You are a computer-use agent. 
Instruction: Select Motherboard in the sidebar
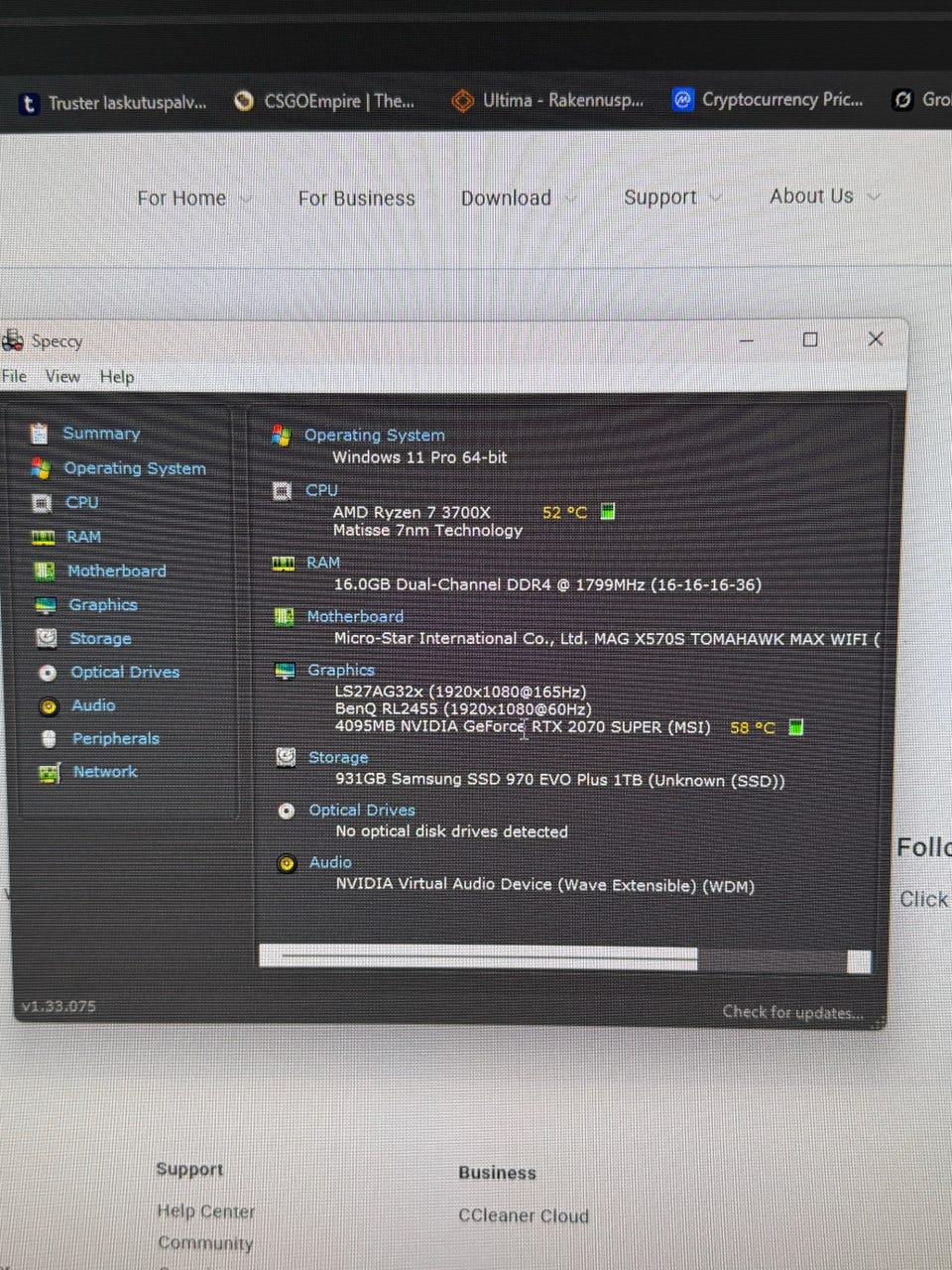(x=117, y=571)
